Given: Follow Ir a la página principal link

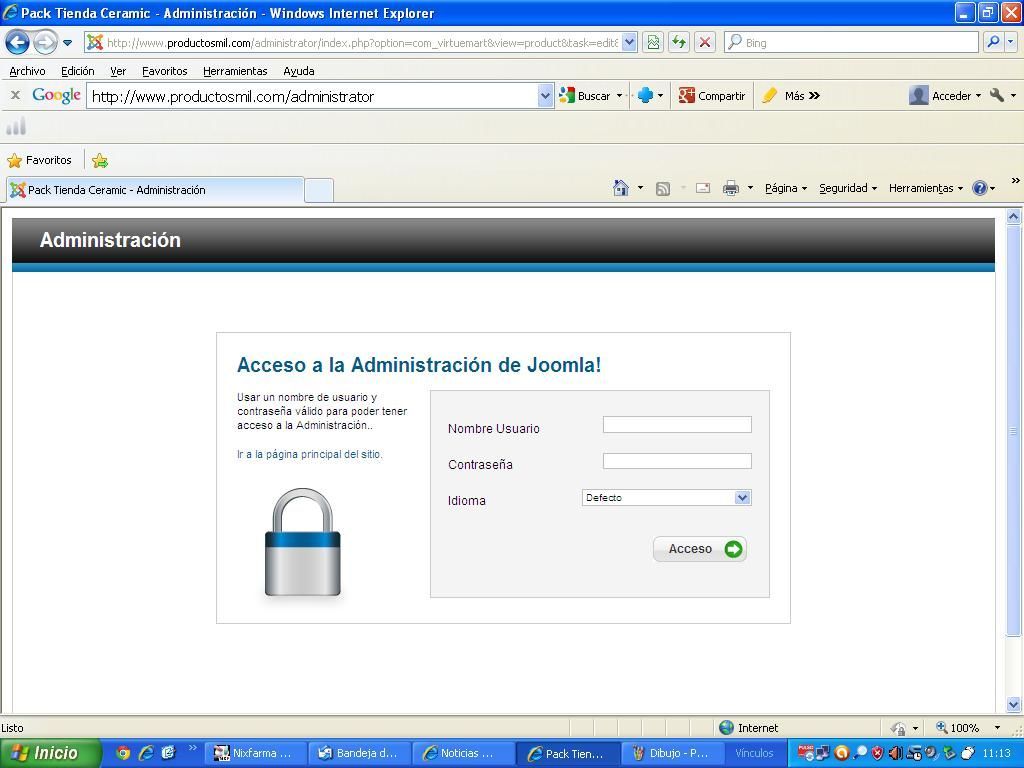Looking at the screenshot, I should tap(310, 454).
